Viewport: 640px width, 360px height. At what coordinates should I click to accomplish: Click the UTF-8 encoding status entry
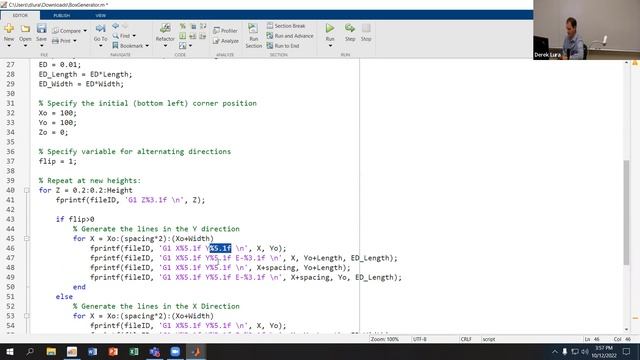coord(420,339)
